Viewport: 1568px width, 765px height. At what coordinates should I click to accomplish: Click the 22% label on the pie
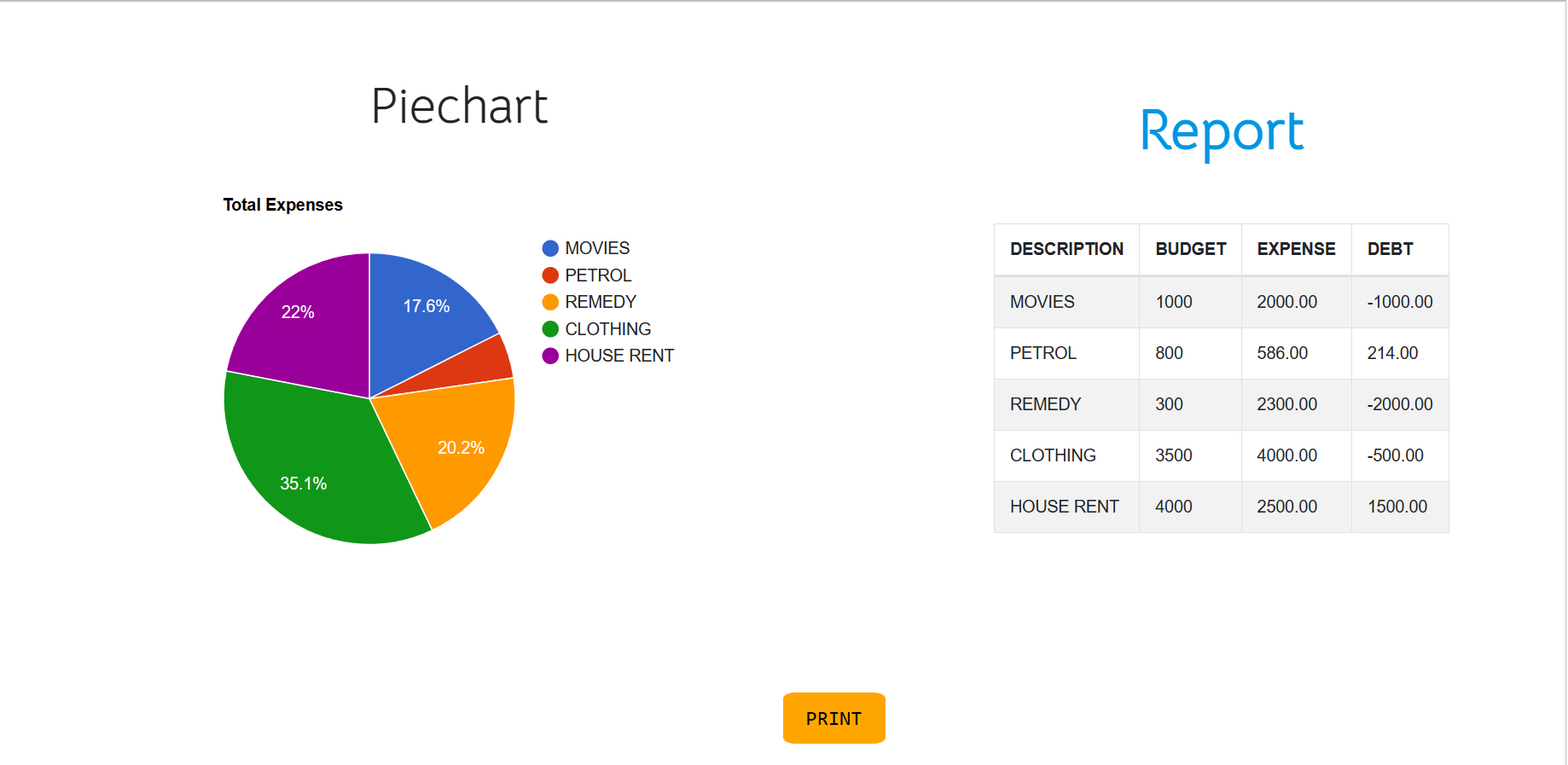[x=298, y=312]
